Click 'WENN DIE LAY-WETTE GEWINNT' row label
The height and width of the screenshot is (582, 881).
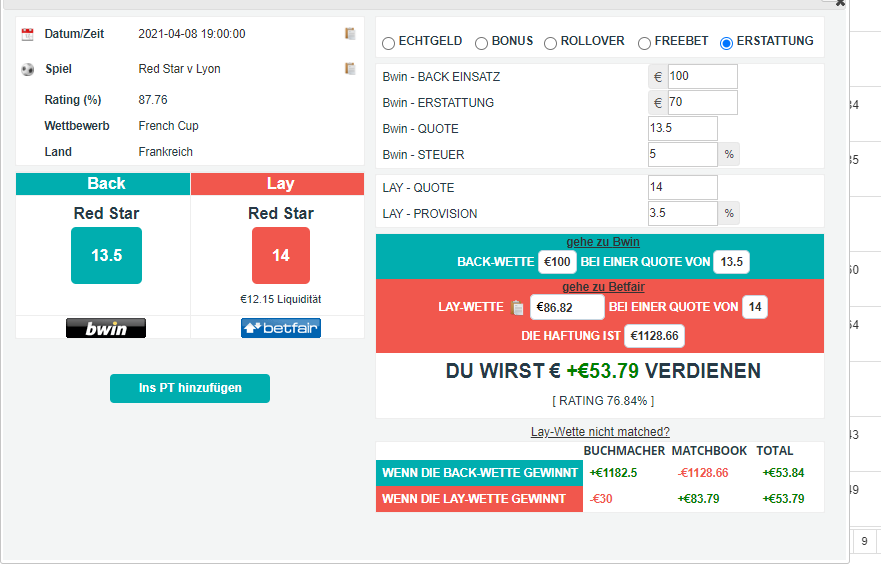click(479, 499)
